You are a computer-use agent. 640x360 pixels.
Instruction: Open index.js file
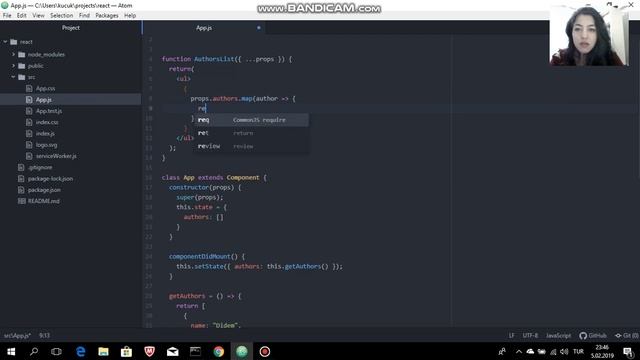point(45,133)
